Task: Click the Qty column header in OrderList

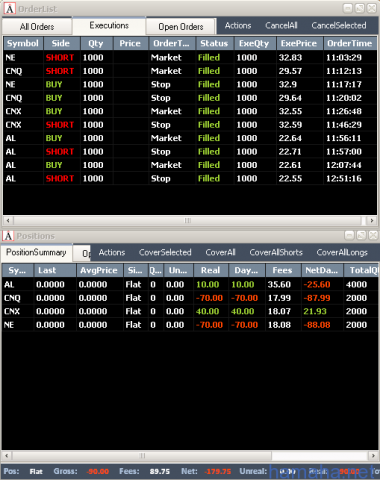Action: pos(96,43)
